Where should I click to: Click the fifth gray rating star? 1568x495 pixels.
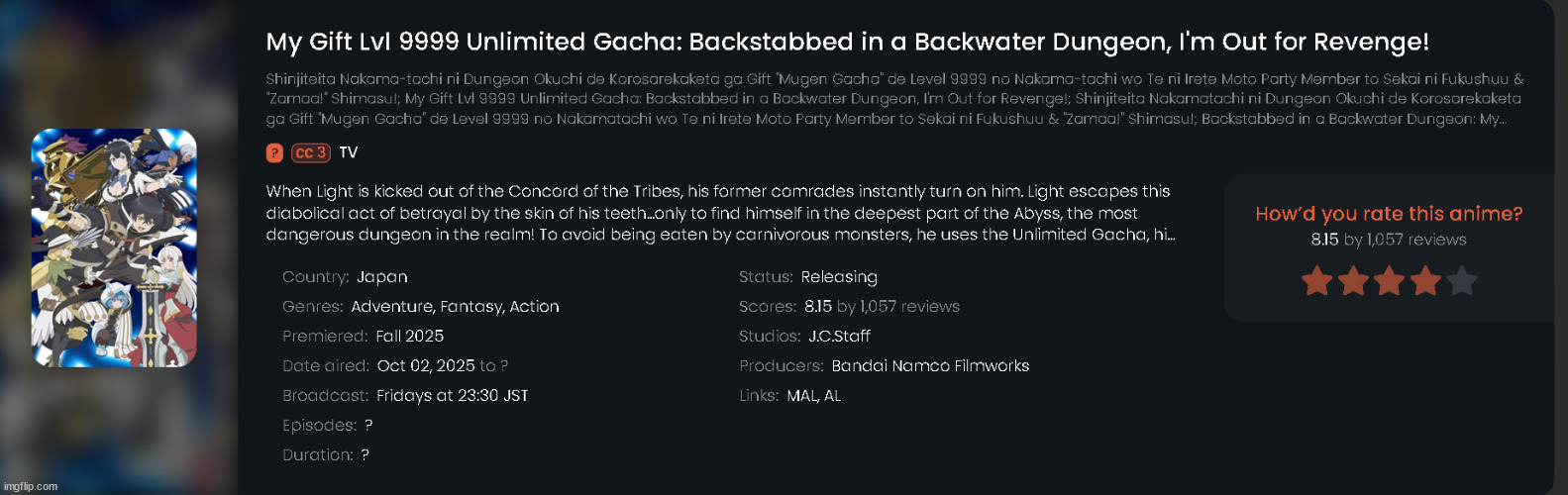(x=1462, y=282)
